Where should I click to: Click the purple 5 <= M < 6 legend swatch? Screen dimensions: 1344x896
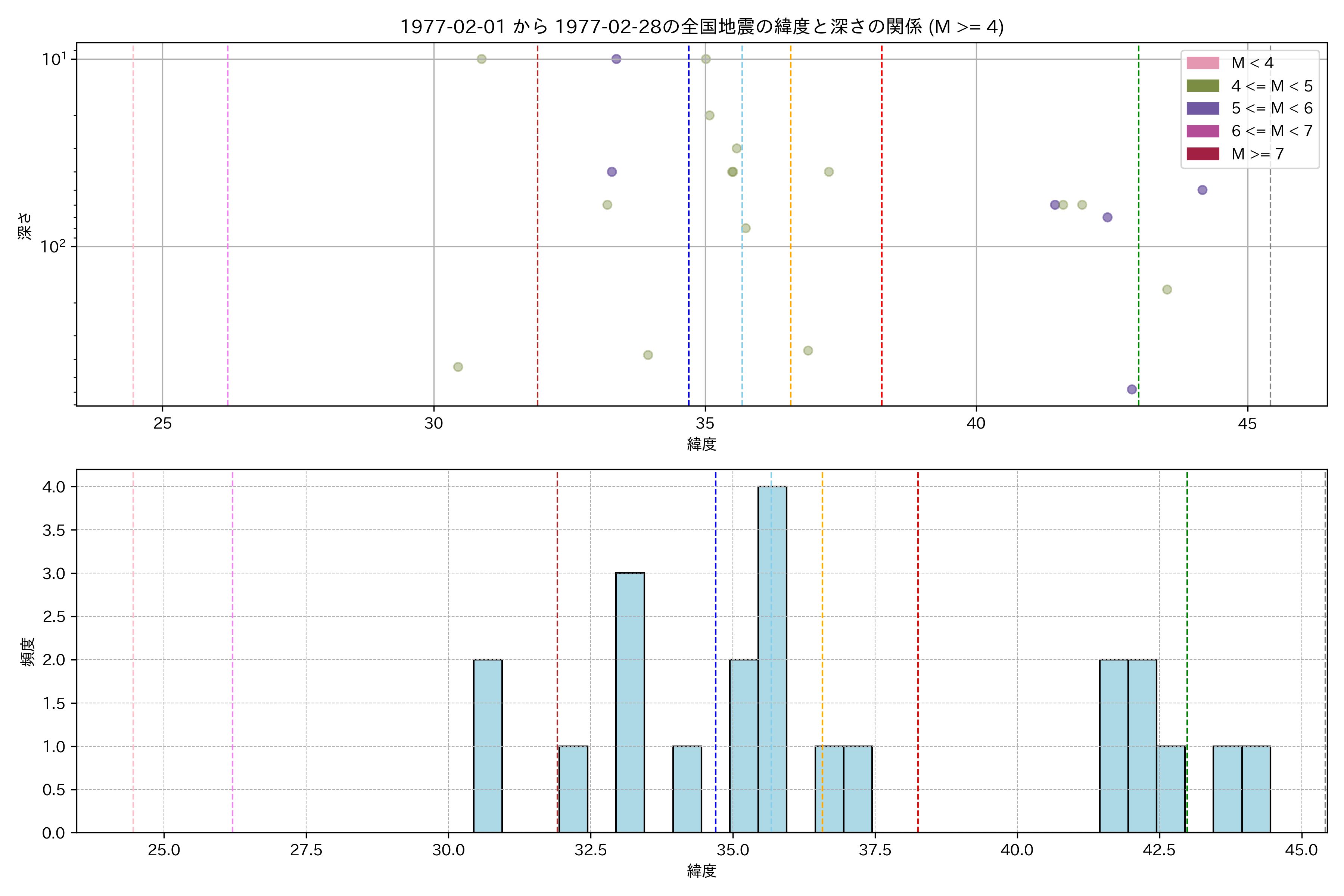pyautogui.click(x=1202, y=108)
